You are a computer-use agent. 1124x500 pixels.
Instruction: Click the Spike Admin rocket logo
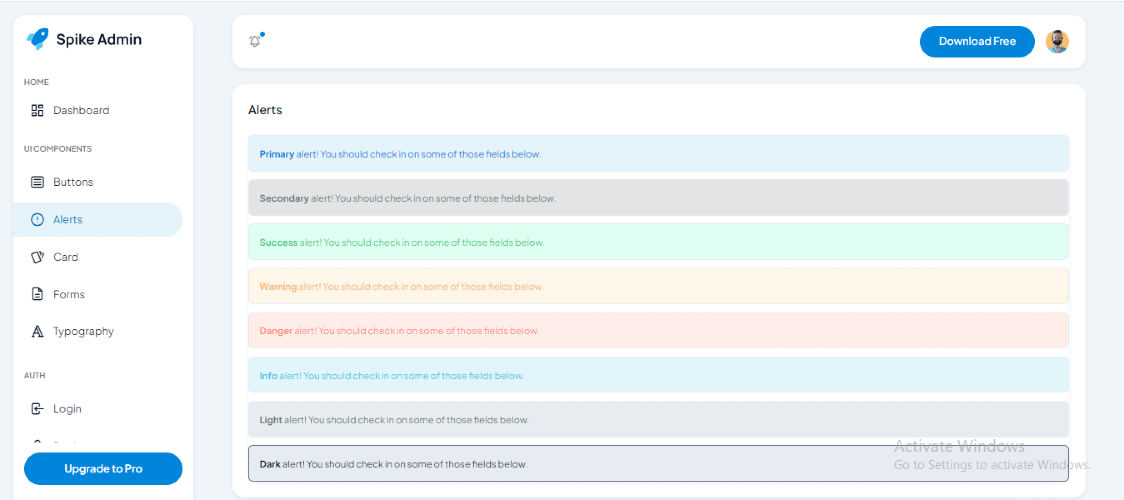(x=37, y=39)
